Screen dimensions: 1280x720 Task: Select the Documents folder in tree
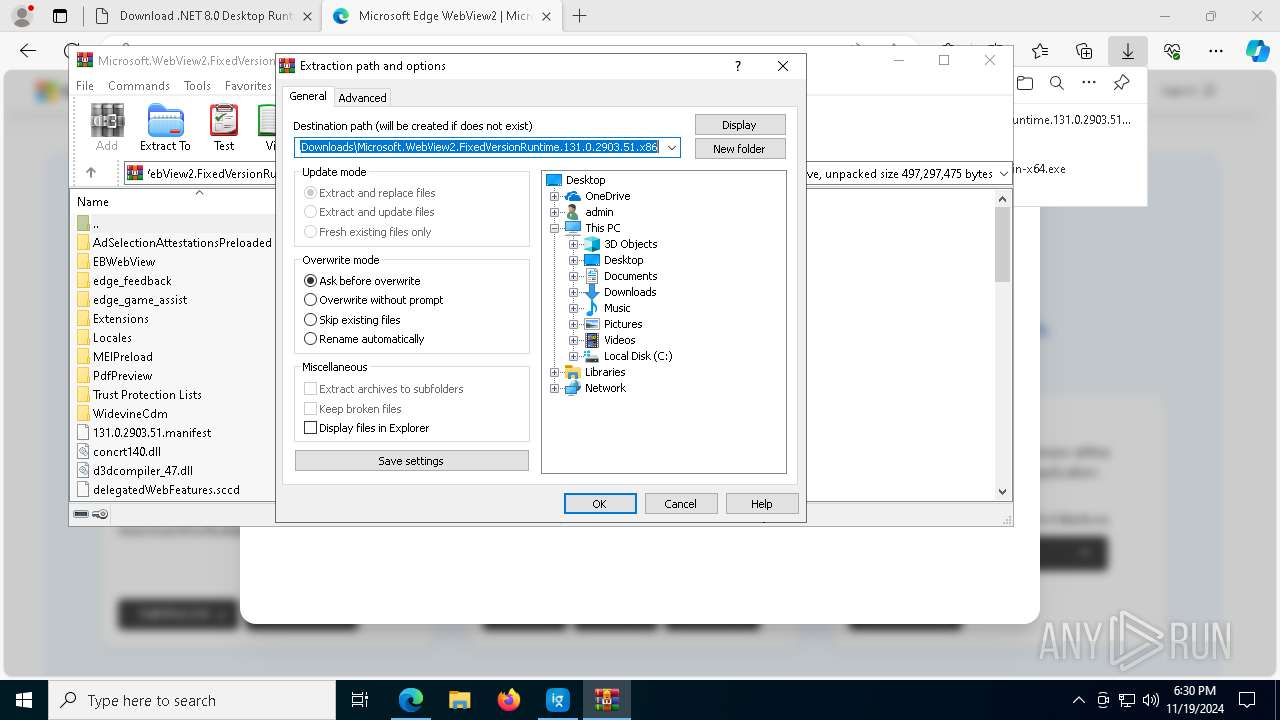(x=630, y=276)
